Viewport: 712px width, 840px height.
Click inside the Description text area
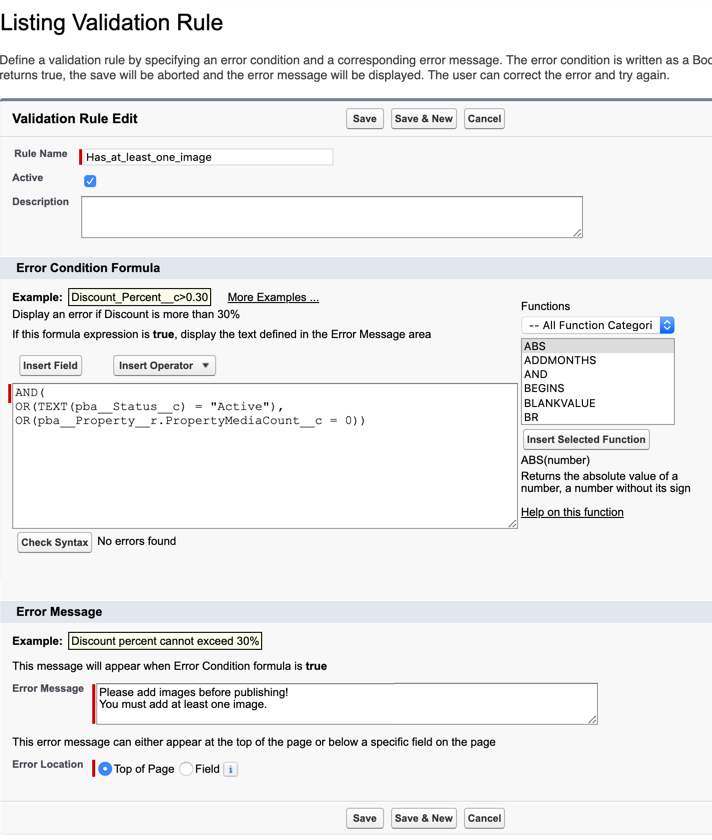tap(332, 216)
